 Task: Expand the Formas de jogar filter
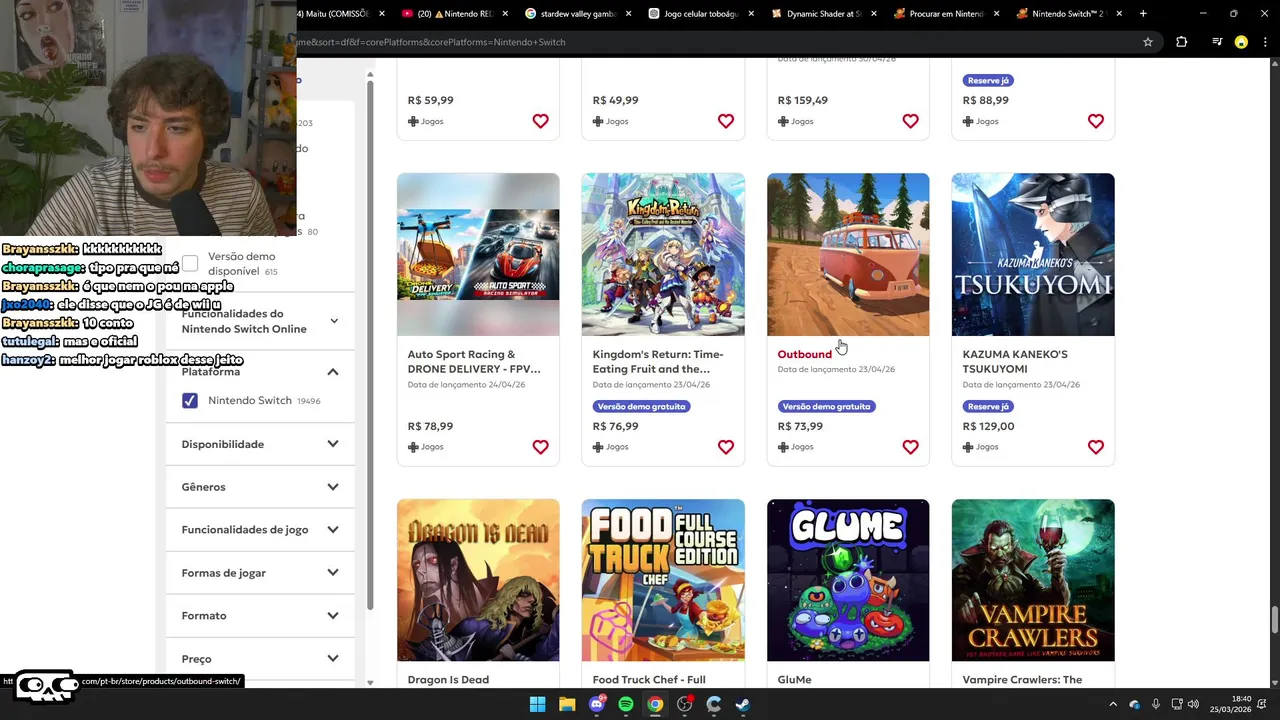260,573
